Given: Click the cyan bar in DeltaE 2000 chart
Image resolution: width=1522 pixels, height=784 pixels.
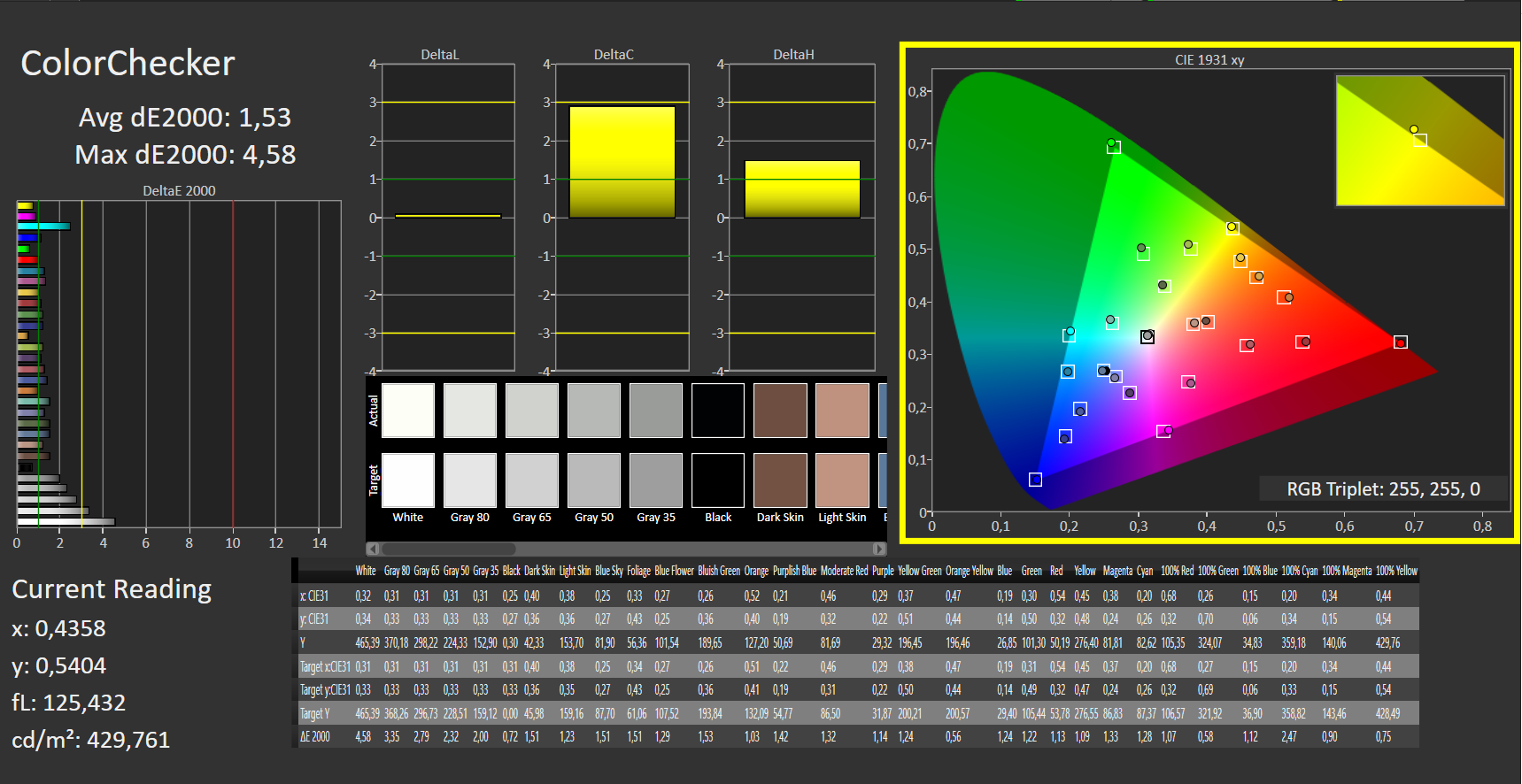Looking at the screenshot, I should (43, 227).
